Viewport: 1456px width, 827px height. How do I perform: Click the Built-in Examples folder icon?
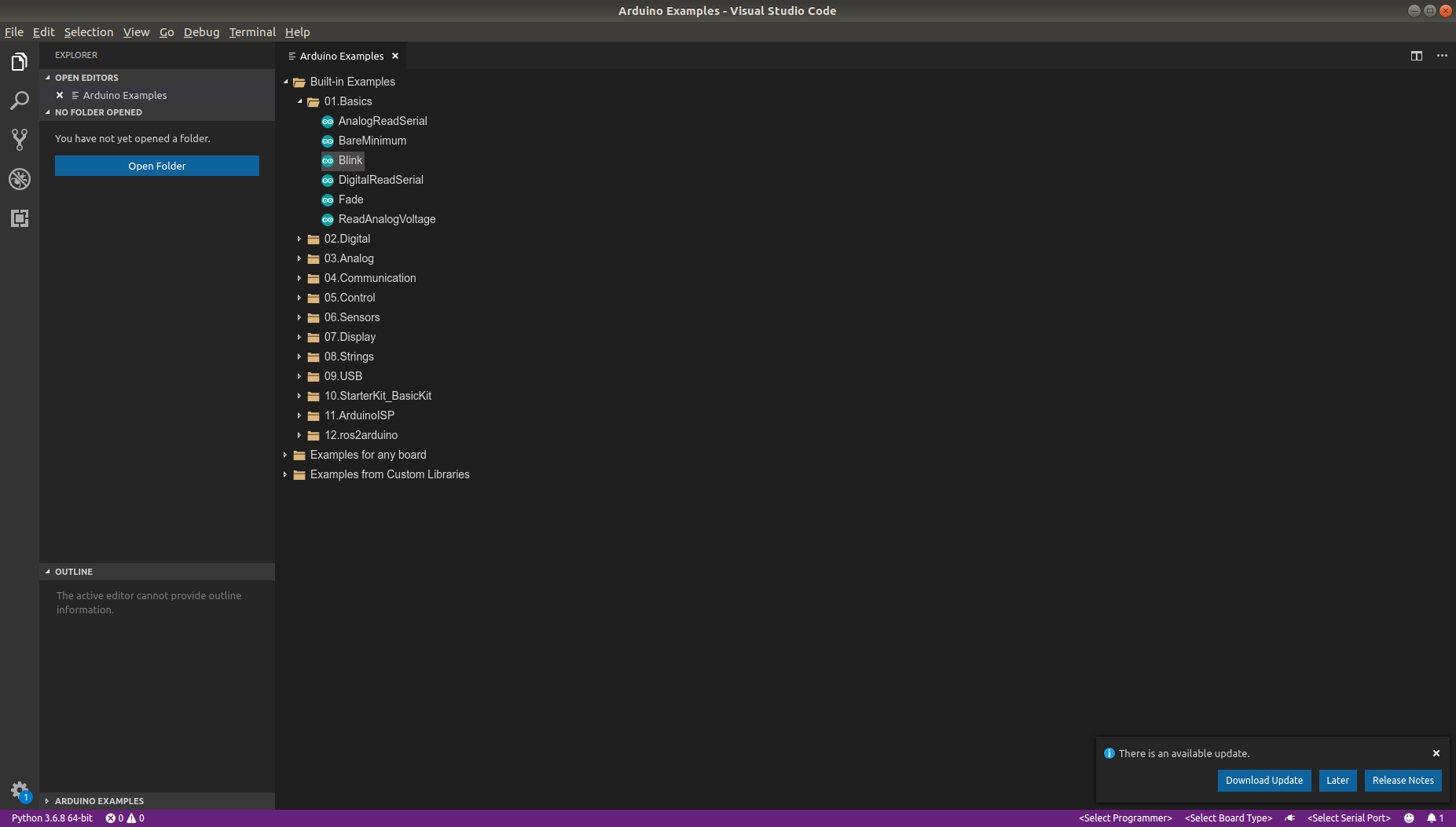299,82
